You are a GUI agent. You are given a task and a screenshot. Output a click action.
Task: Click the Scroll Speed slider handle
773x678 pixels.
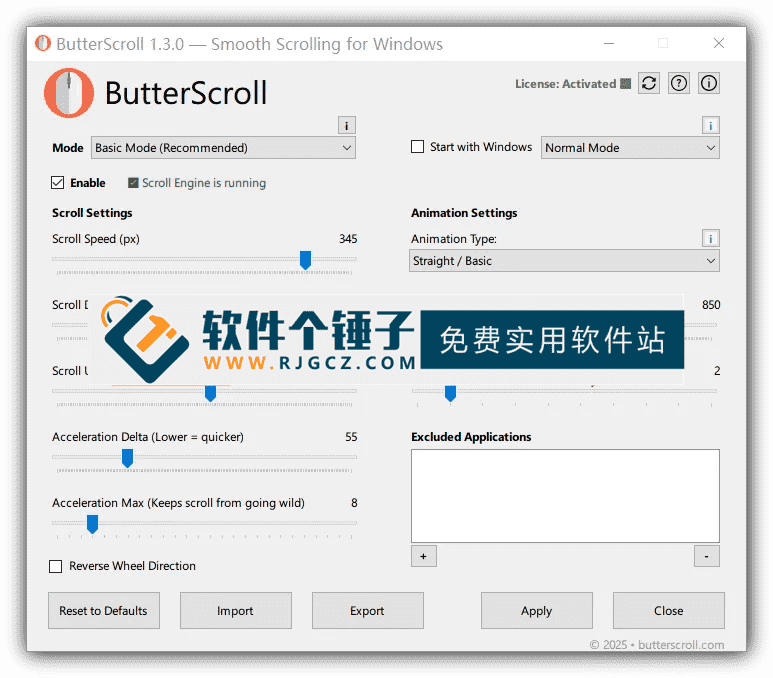(x=306, y=260)
